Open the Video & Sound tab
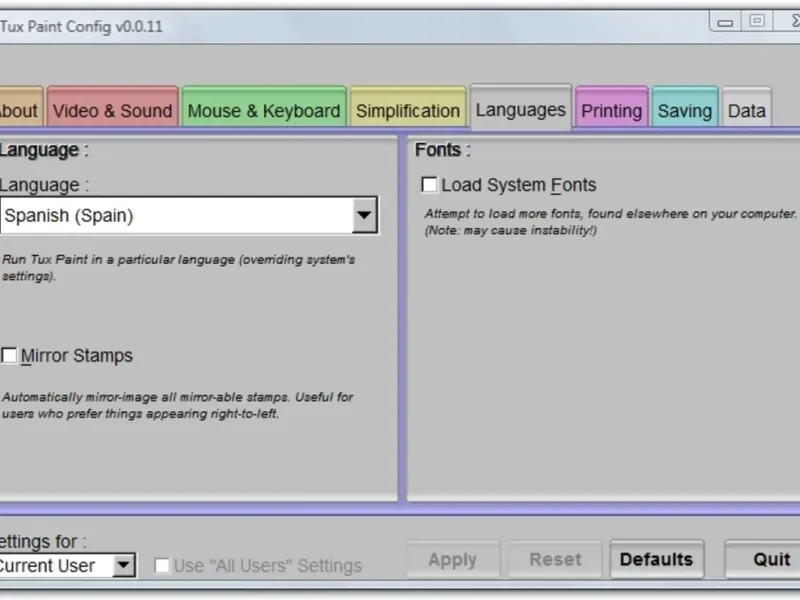800x600 pixels. click(113, 107)
